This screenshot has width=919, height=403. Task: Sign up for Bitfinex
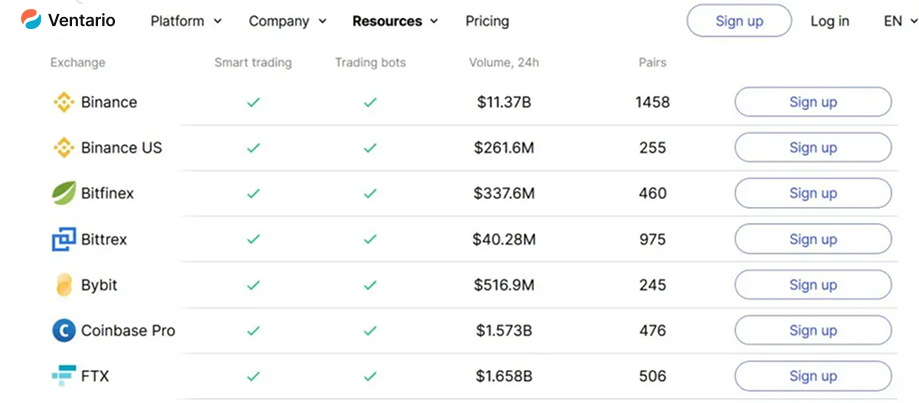click(813, 193)
